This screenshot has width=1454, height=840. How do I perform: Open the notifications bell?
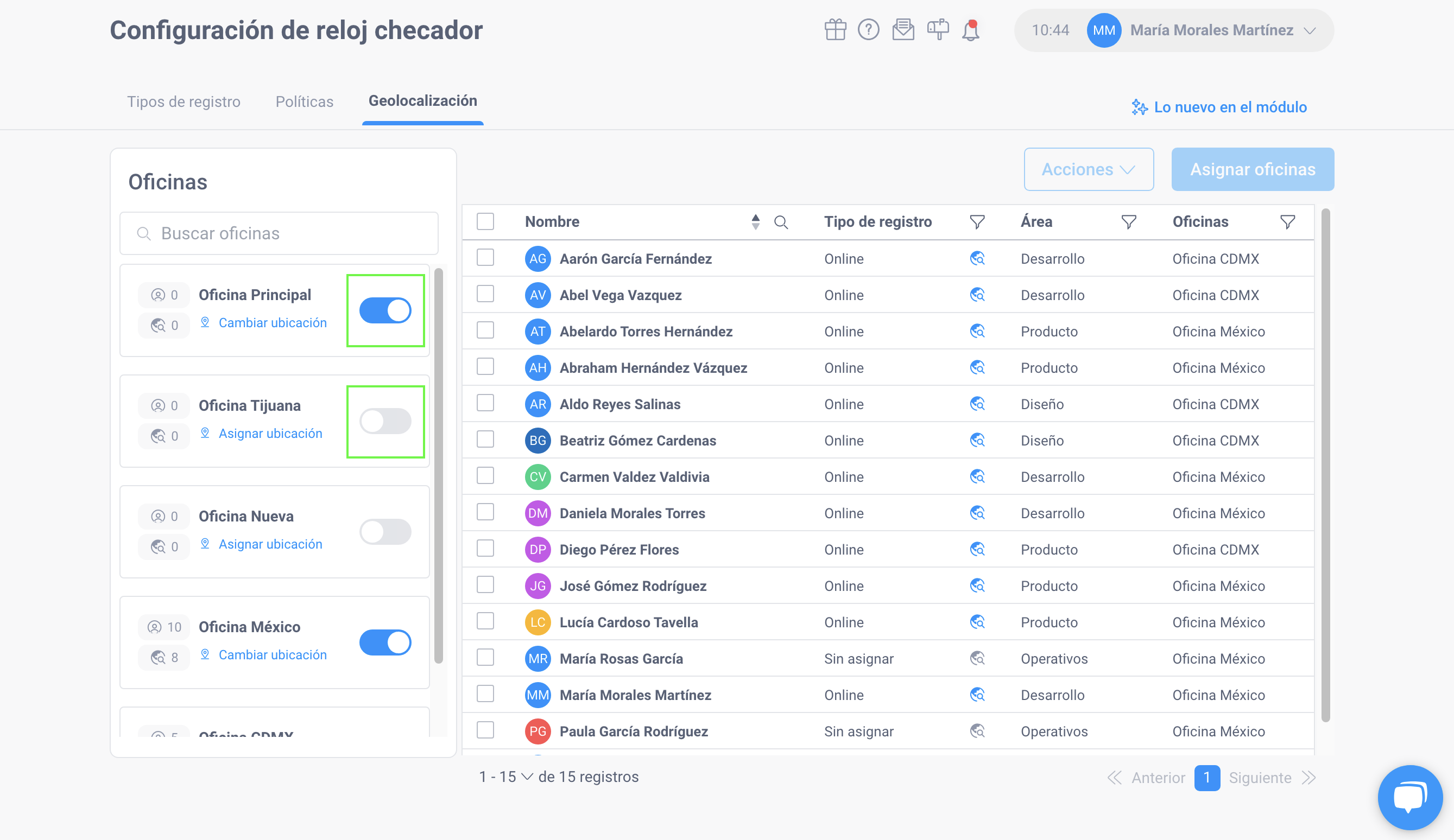click(971, 30)
